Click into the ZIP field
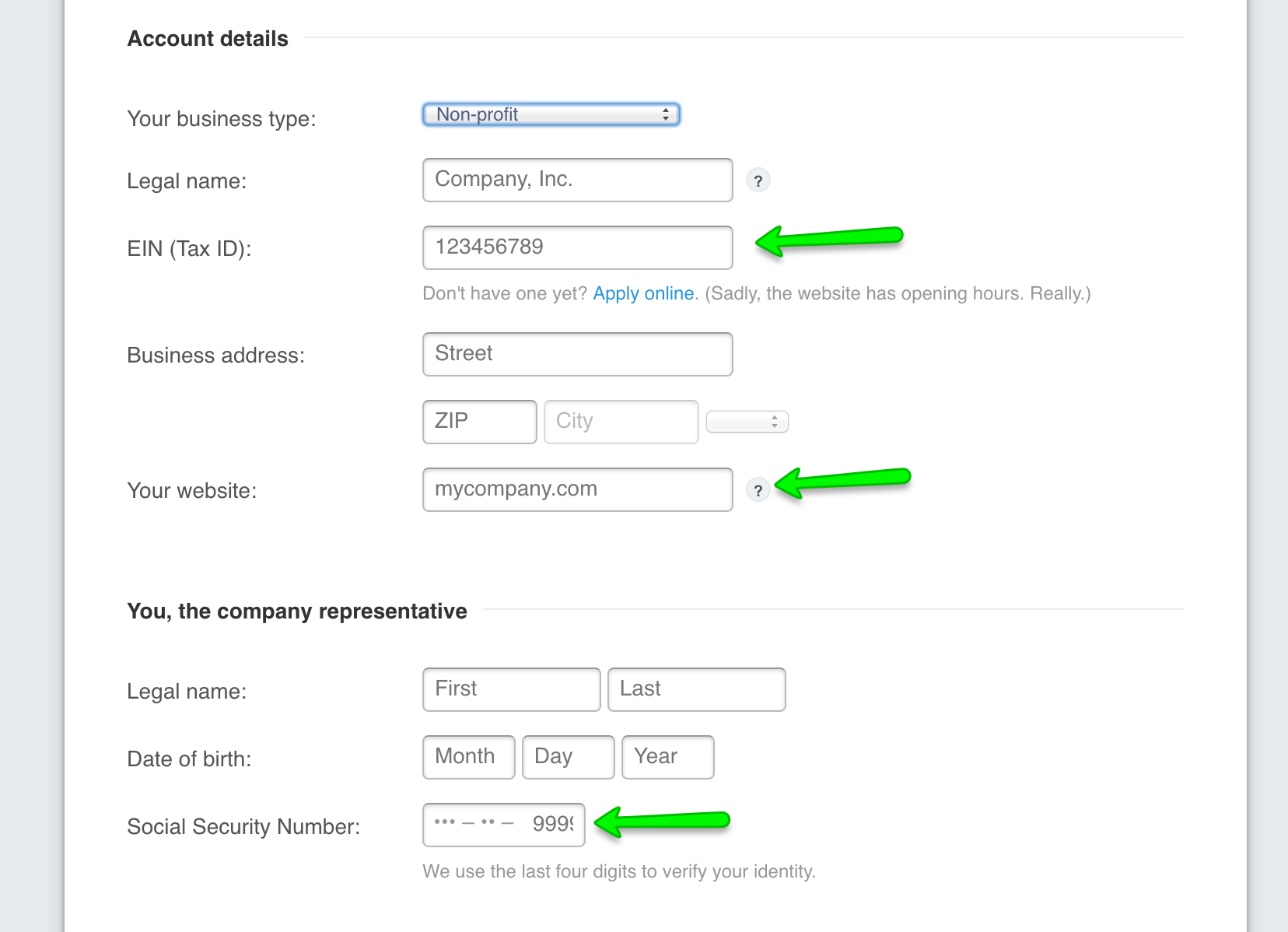The width and height of the screenshot is (1288, 932). [480, 422]
